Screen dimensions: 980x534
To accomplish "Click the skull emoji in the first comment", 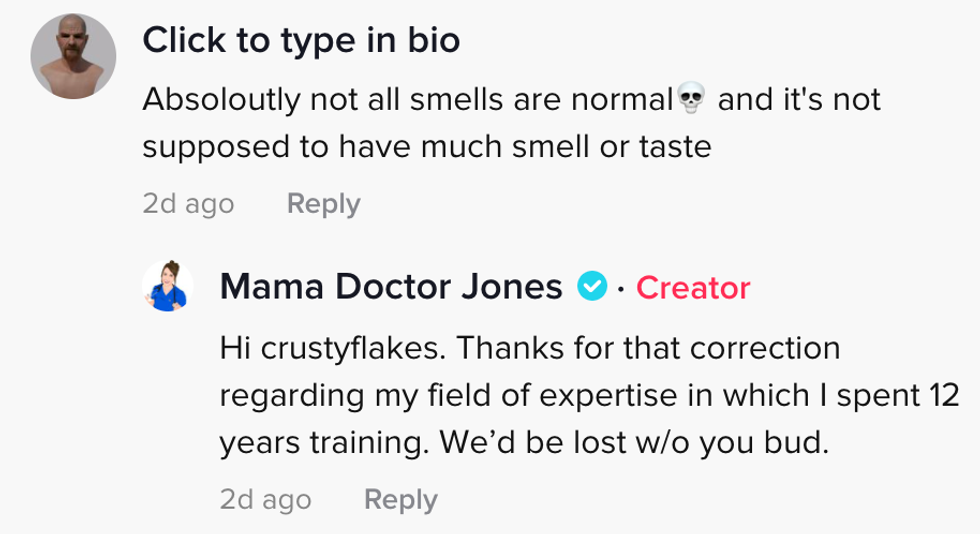I will [x=691, y=99].
